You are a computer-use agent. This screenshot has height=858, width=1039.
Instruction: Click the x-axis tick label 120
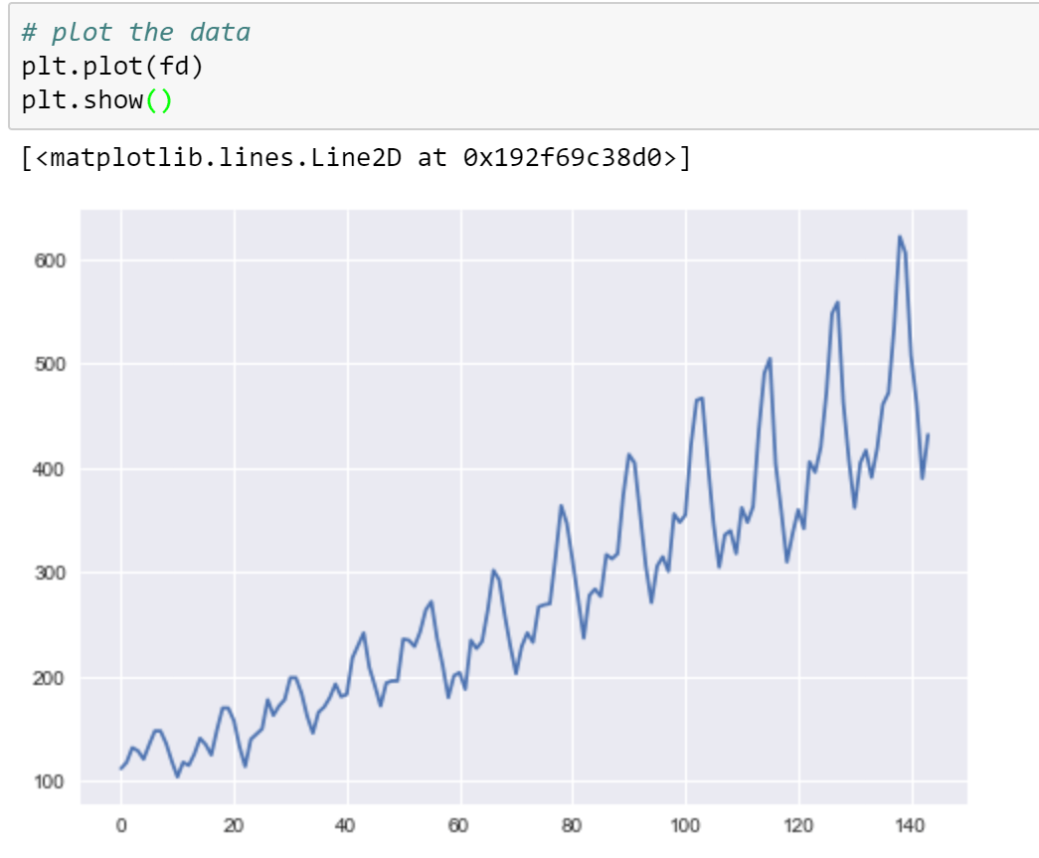point(798,826)
